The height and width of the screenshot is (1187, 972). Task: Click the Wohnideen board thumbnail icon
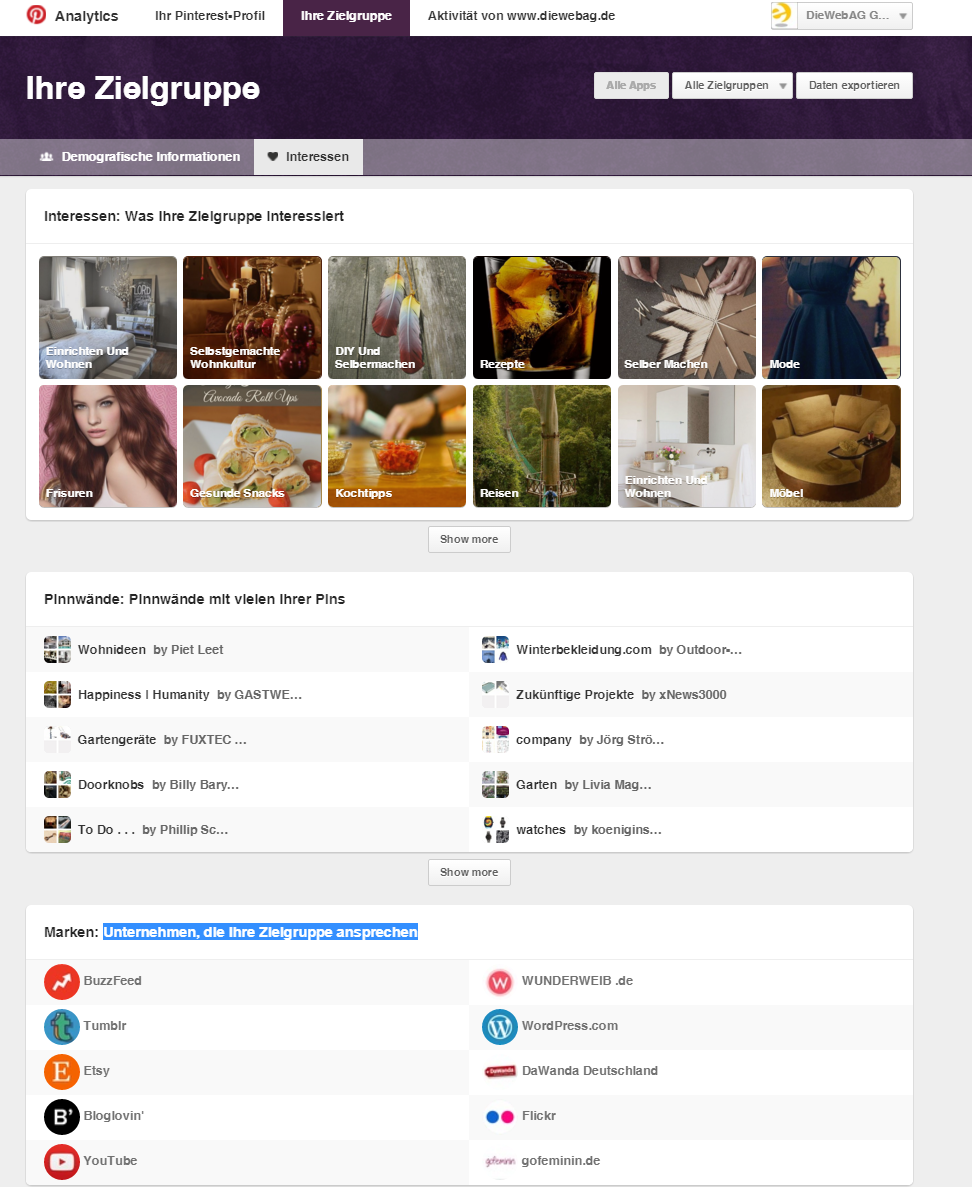pyautogui.click(x=58, y=650)
